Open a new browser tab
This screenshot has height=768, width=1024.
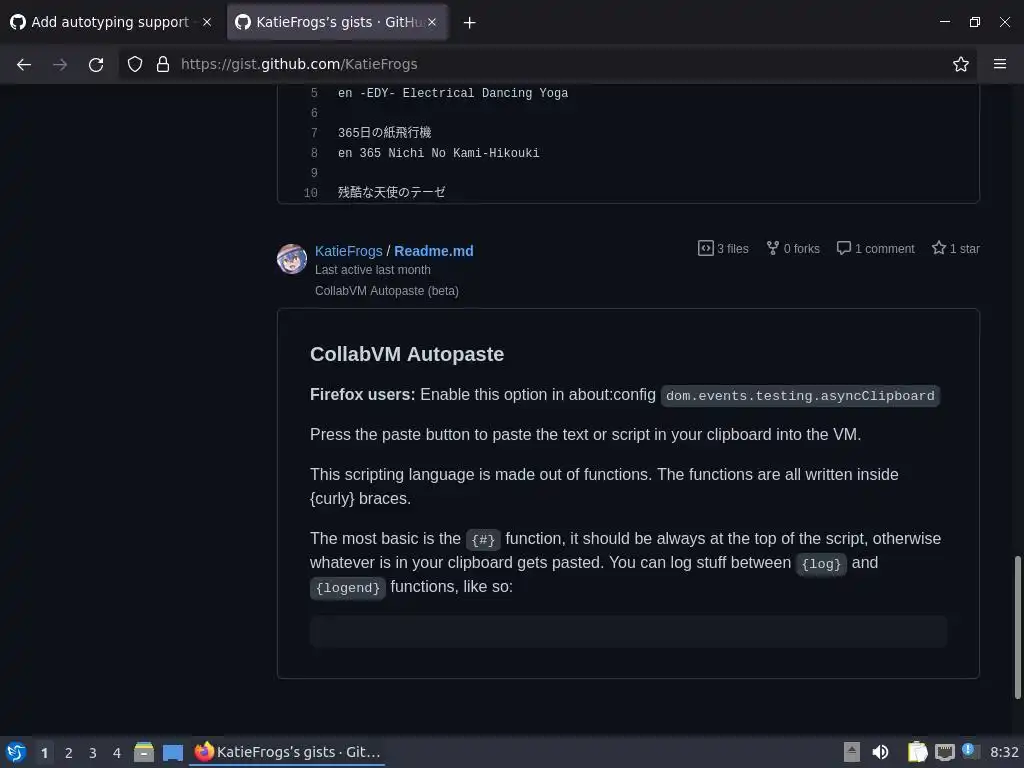point(470,22)
